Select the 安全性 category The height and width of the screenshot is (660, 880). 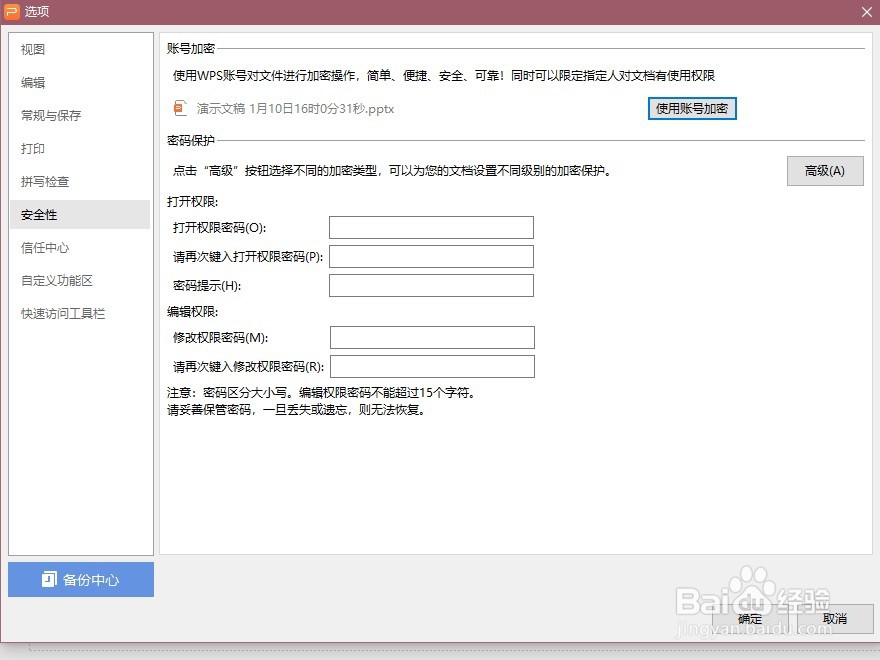click(x=80, y=214)
